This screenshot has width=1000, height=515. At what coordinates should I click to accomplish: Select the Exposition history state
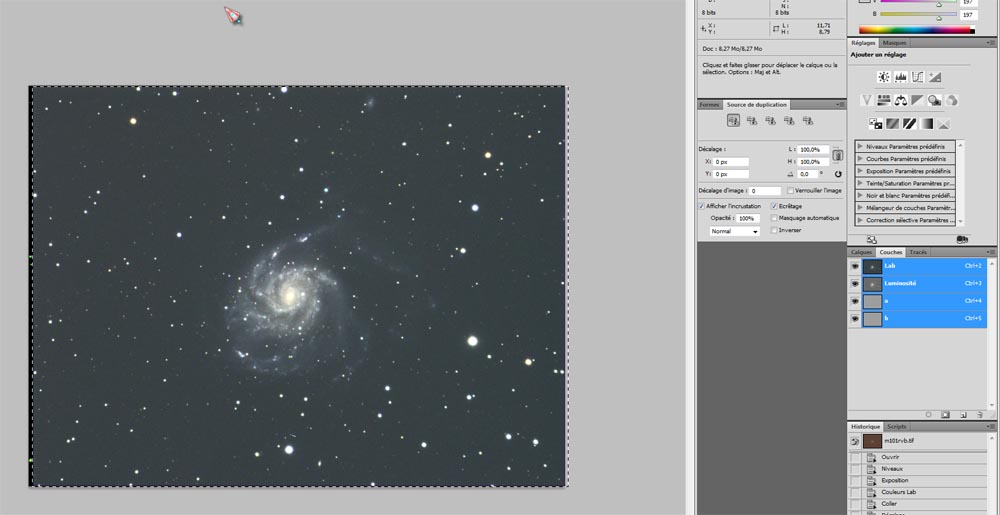895,480
